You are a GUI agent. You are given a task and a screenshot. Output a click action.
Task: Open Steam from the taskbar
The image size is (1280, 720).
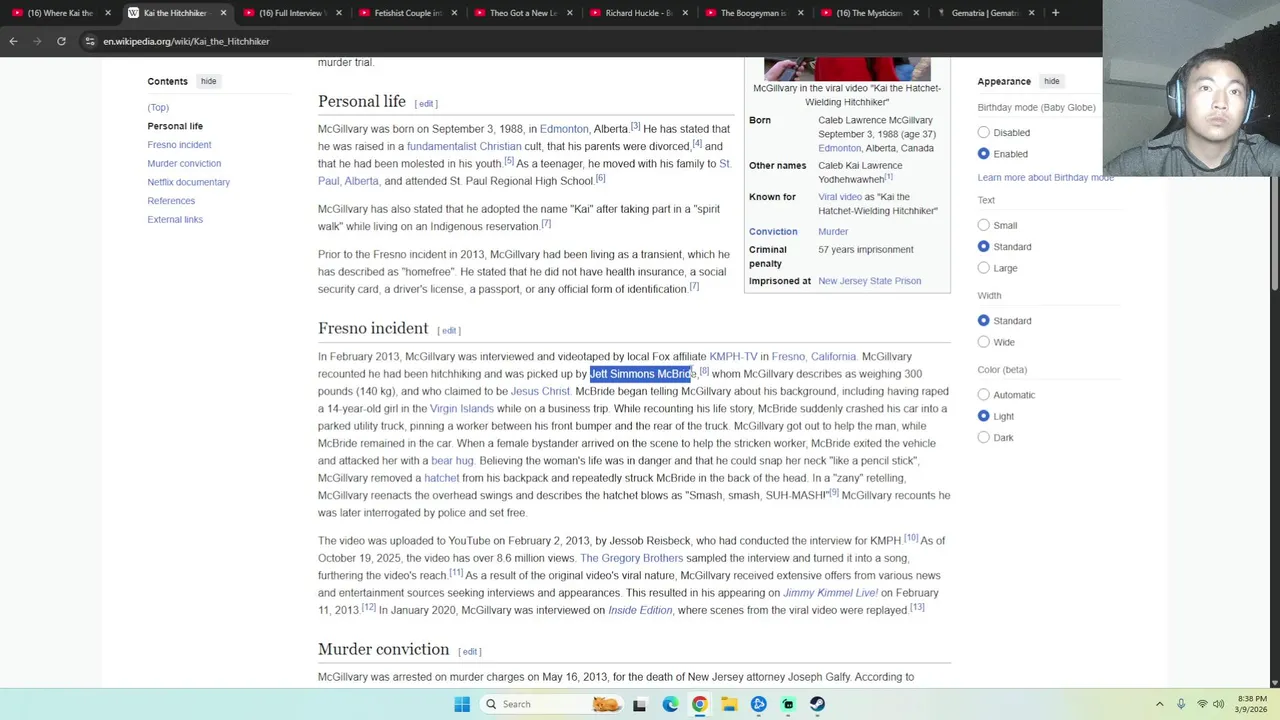pyautogui.click(x=817, y=704)
